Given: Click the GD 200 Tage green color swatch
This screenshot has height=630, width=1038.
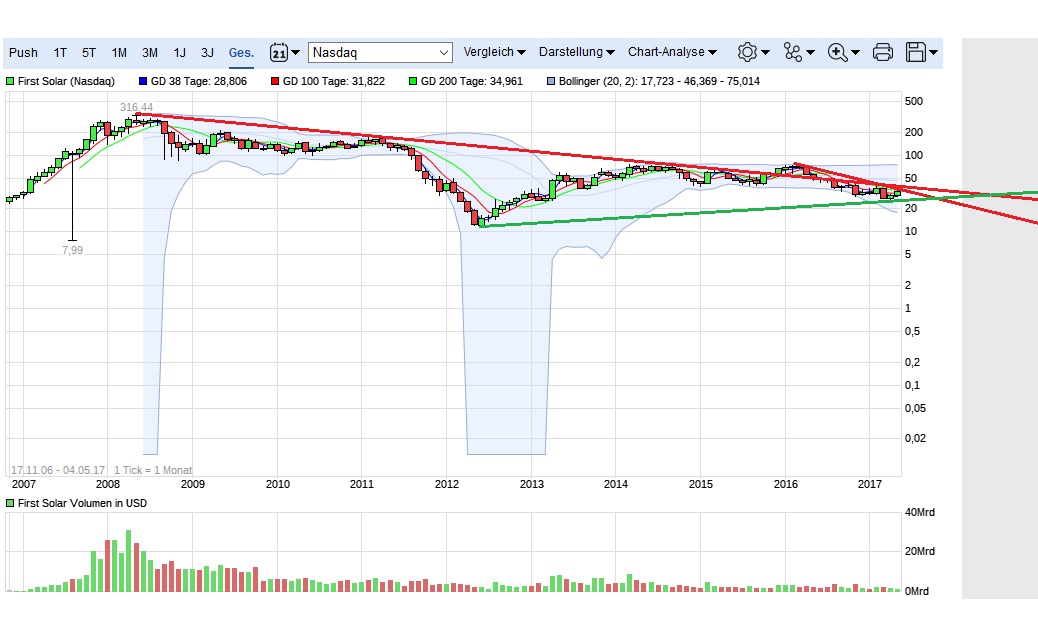Looking at the screenshot, I should coord(414,81).
